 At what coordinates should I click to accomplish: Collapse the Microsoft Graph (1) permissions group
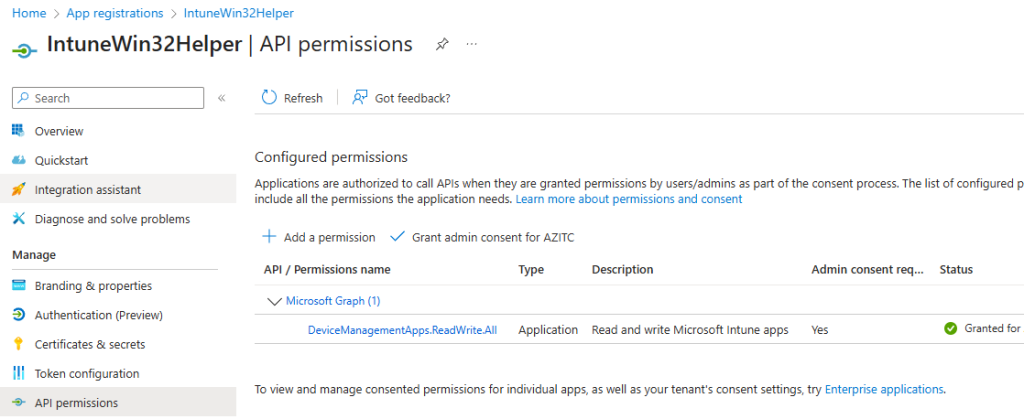[x=274, y=300]
